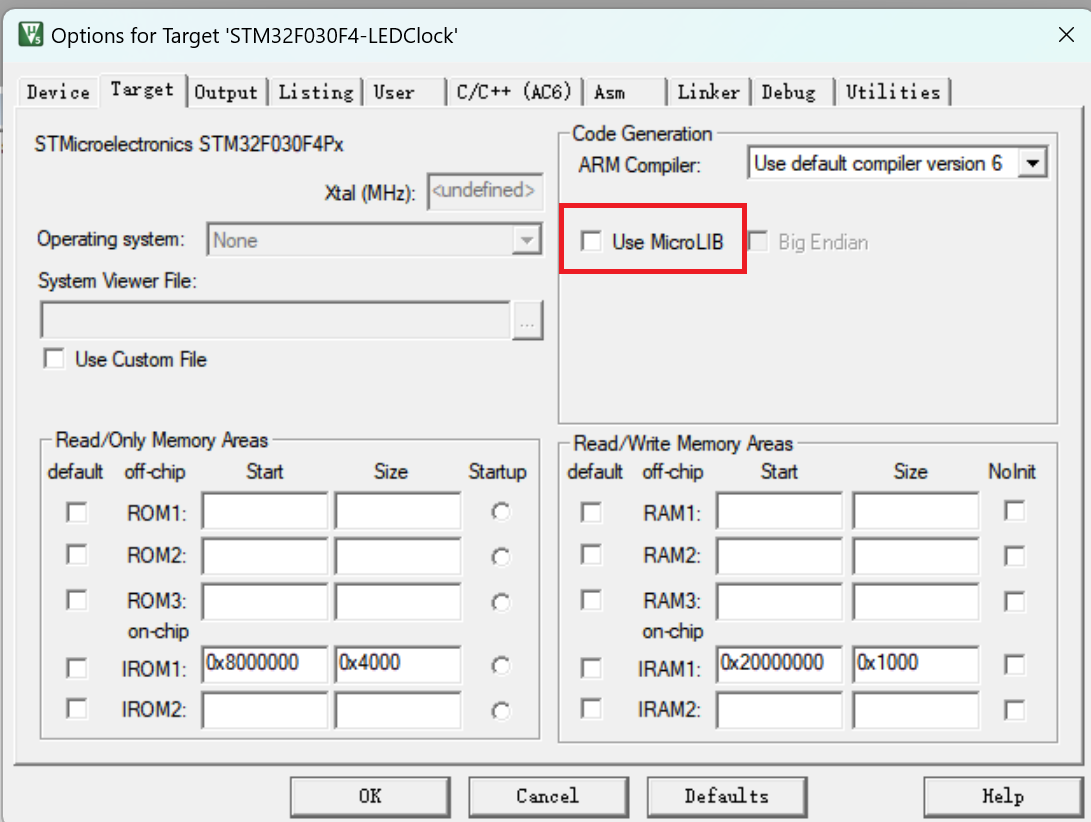
Task: Enable the IROM2 default checkbox
Action: point(77,709)
